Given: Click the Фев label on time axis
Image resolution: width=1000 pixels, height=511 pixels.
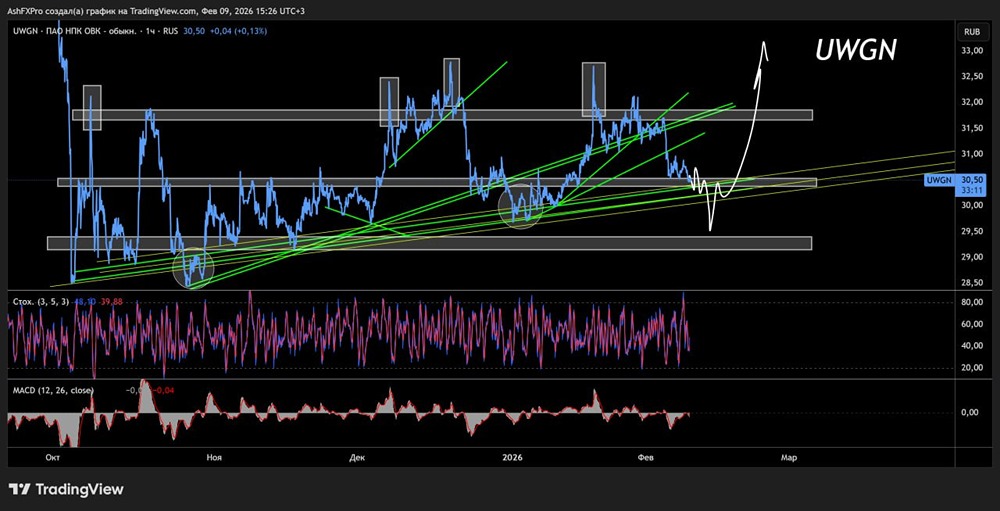Looking at the screenshot, I should coord(645,457).
